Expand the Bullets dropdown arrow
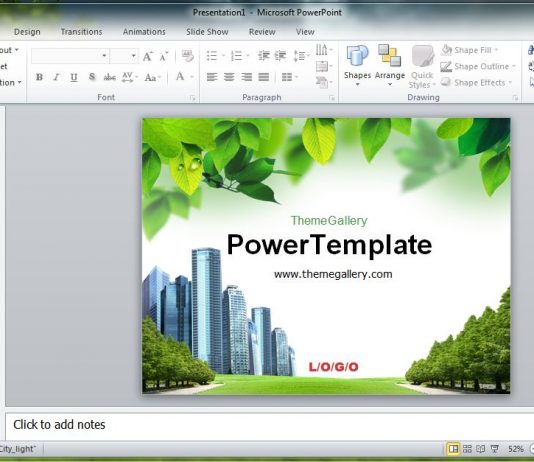 click(223, 55)
